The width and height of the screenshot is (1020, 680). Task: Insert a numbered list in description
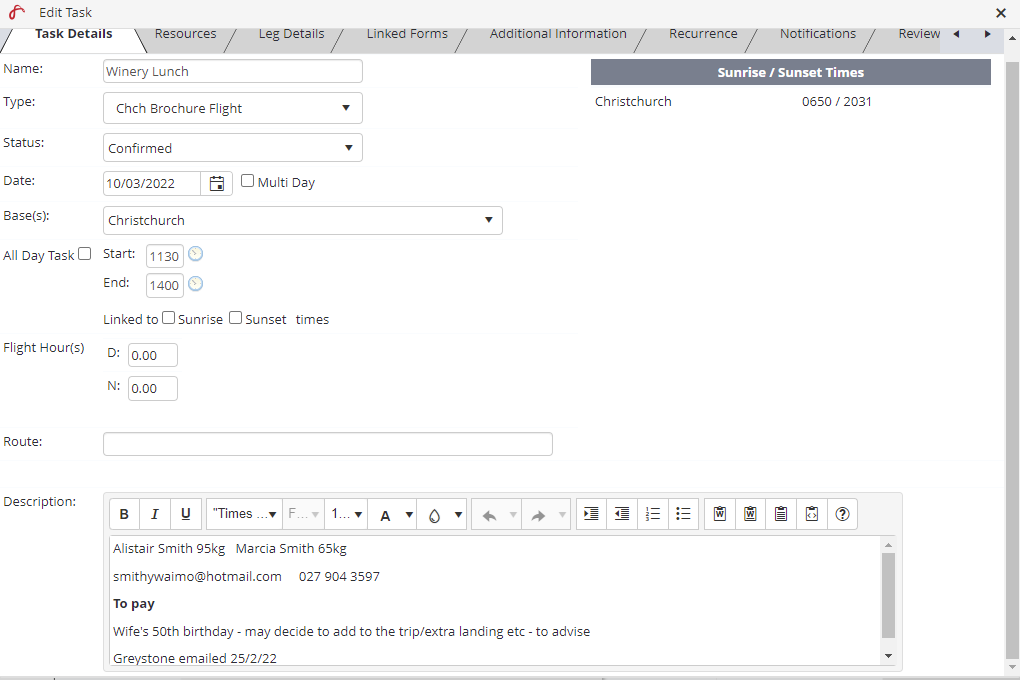(653, 514)
